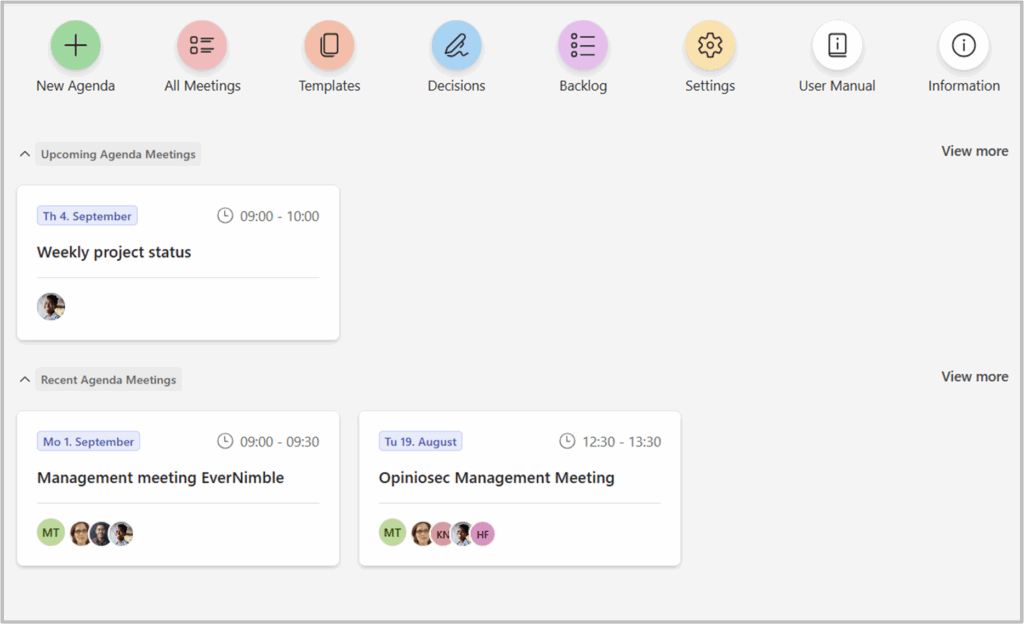Select the Th 4. September date badge
Screen dimensions: 1024x624
[87, 215]
